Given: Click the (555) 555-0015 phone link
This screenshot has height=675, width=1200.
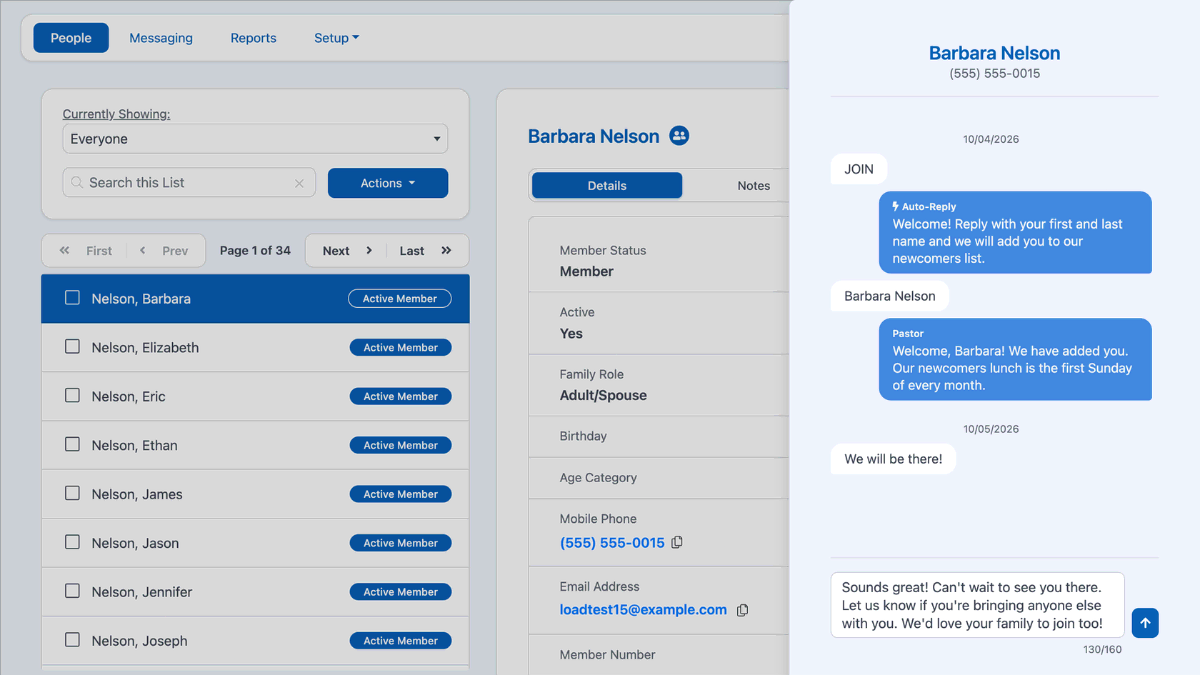Looking at the screenshot, I should (612, 542).
